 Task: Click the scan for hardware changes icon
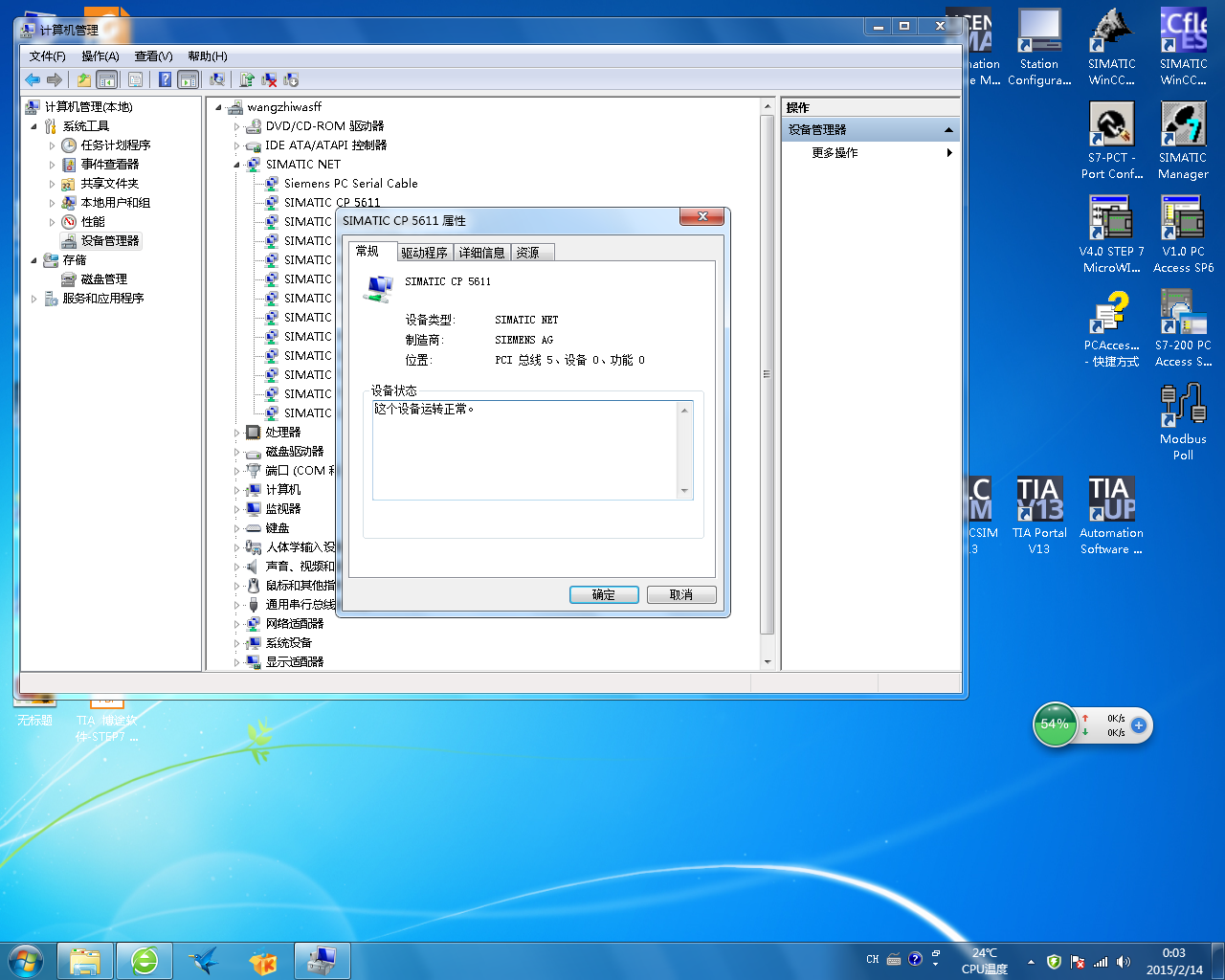pyautogui.click(x=217, y=80)
